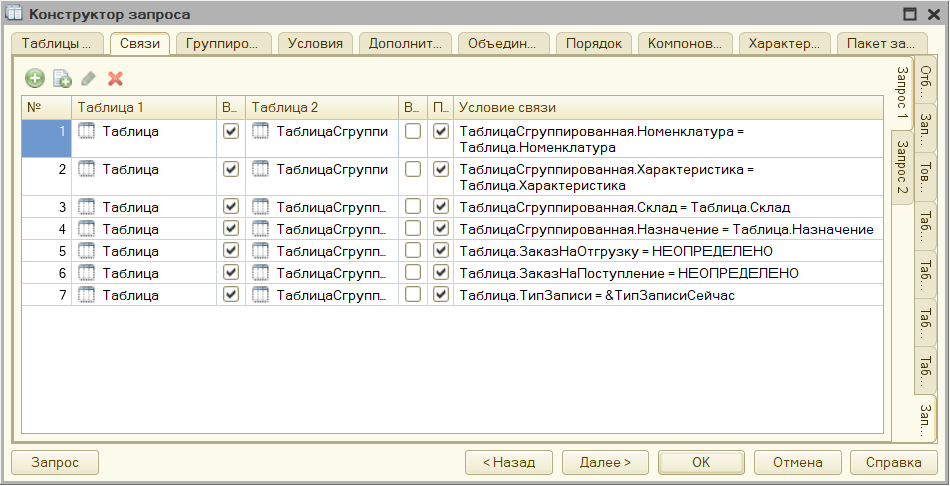
Task: Uncheck Table 1 'all' checkbox in row 6
Action: [x=231, y=273]
